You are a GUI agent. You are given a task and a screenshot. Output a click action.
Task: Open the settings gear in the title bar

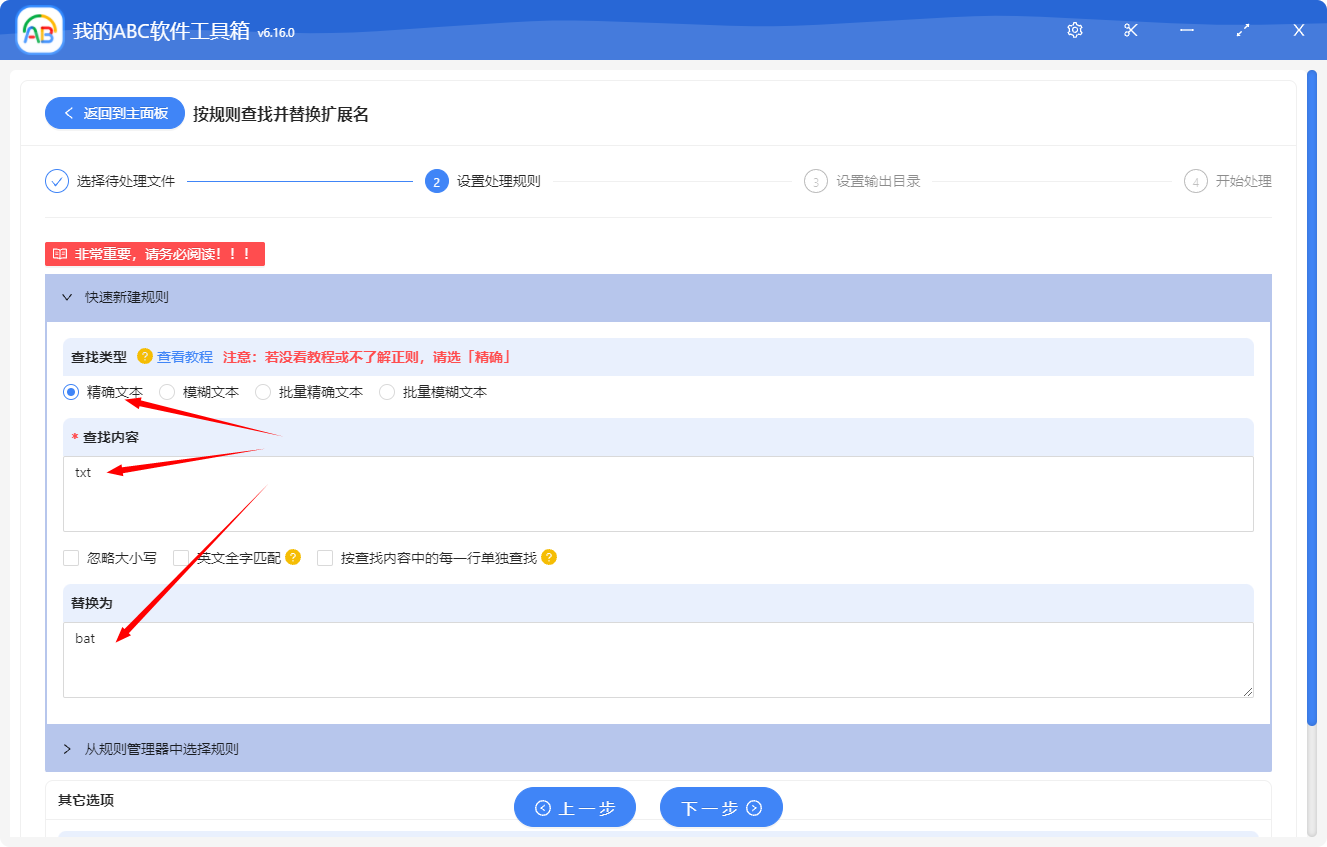pyautogui.click(x=1074, y=30)
